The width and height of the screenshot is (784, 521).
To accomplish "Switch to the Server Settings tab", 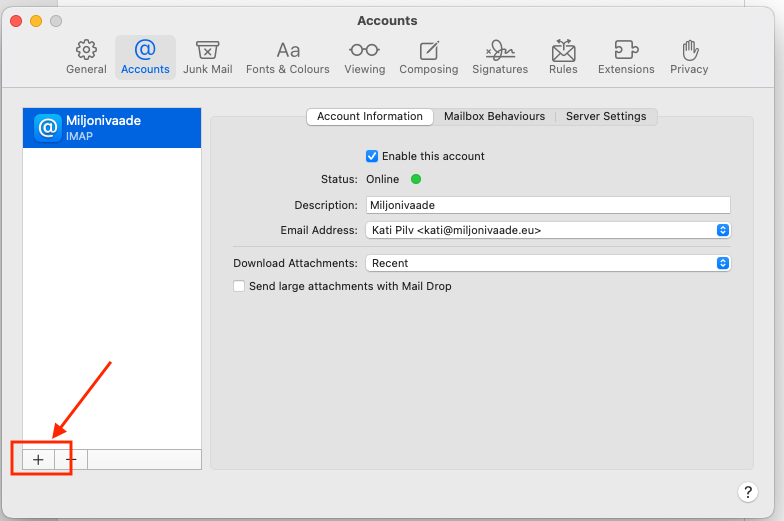I will (606, 116).
